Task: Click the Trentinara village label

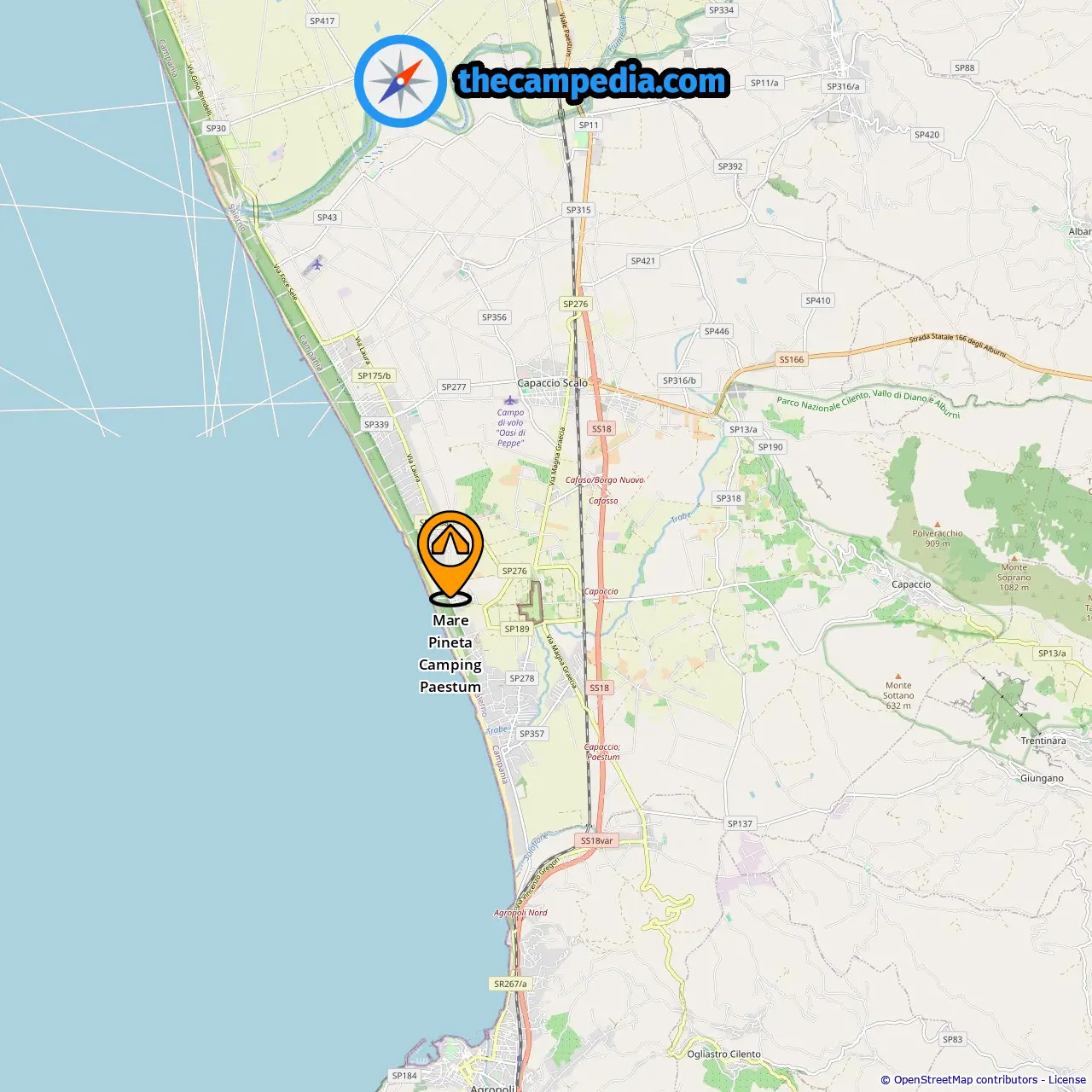Action: 1043,741
